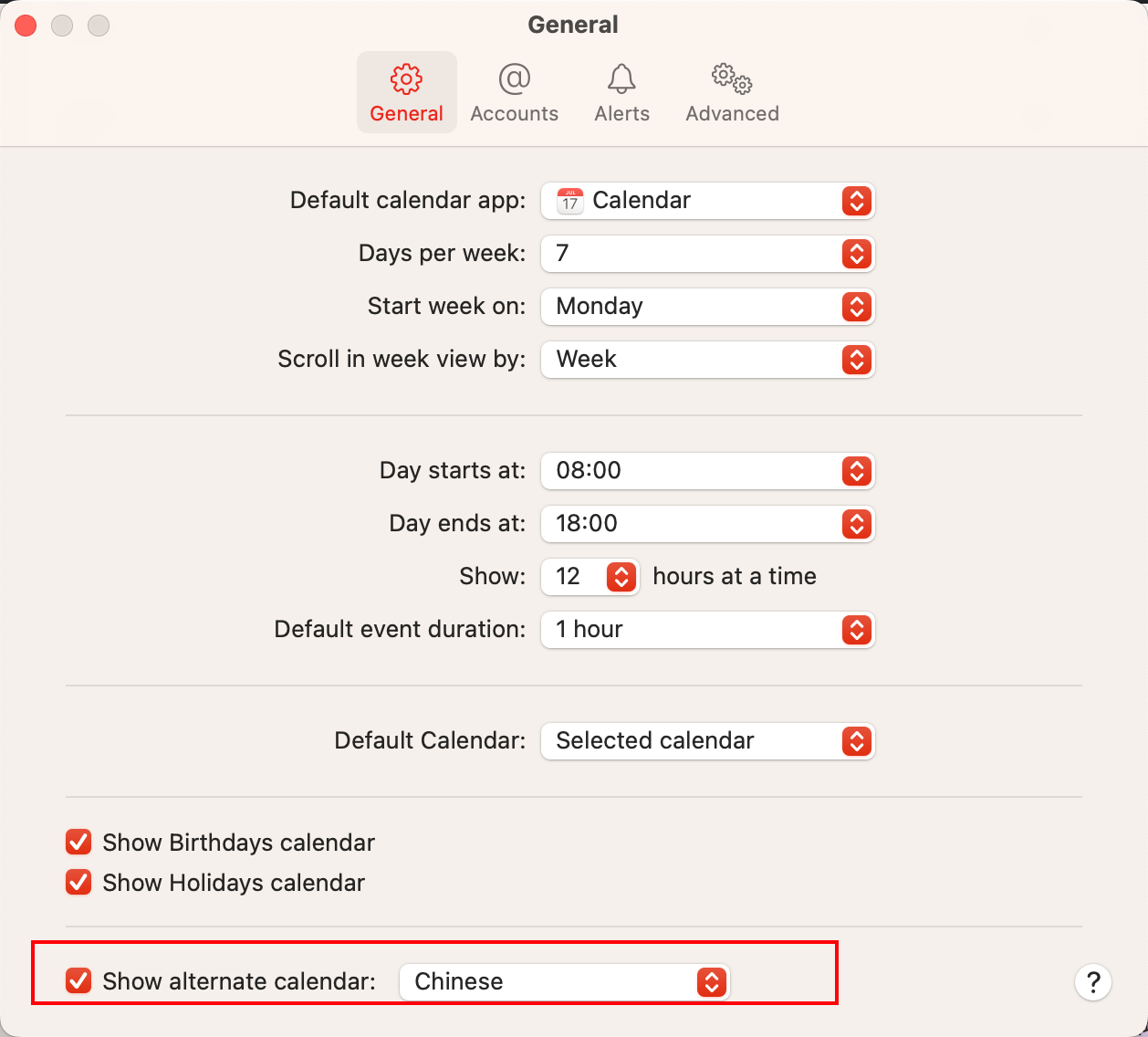Viewport: 1148px width, 1037px height.
Task: Open the Days per week dropdown
Action: (707, 254)
